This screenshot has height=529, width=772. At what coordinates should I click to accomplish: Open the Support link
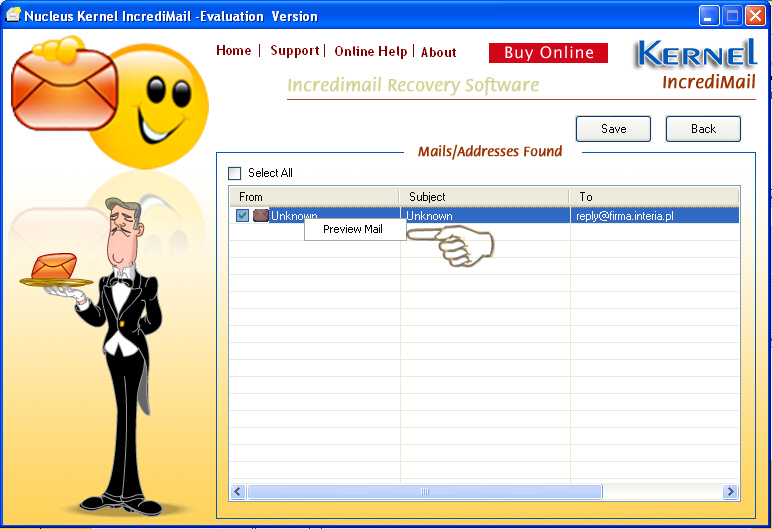click(x=294, y=51)
